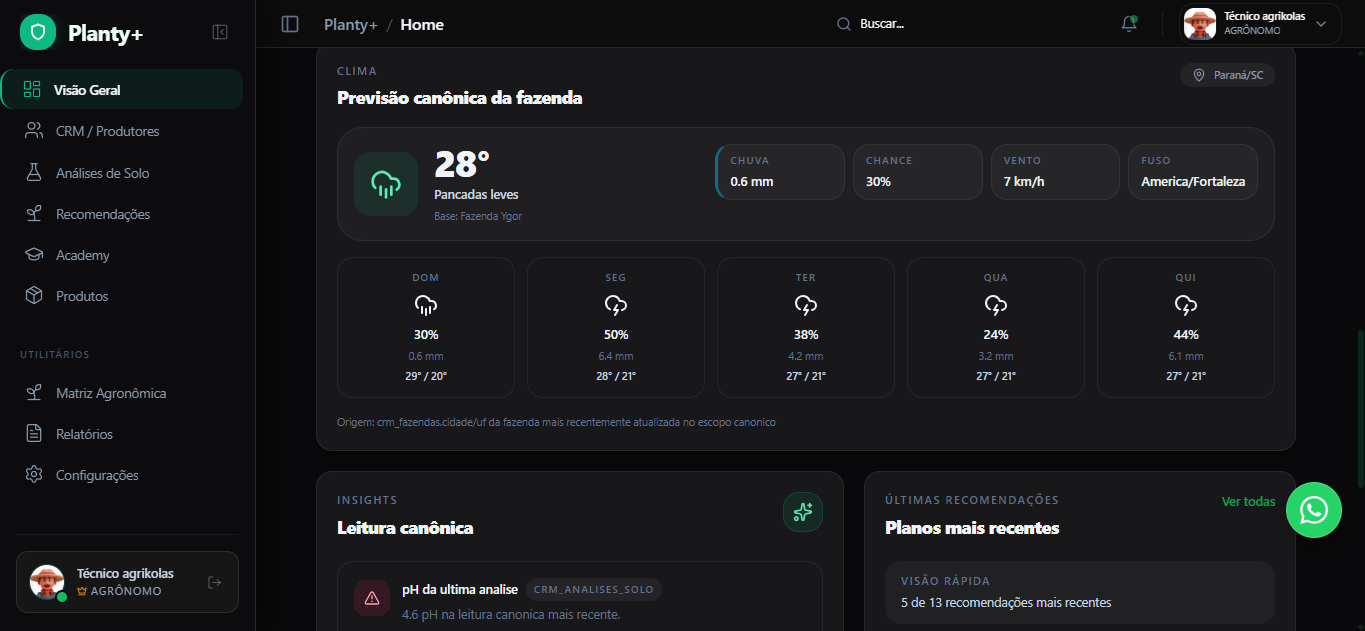Click the Ver todas link
The image size is (1365, 631).
(x=1248, y=501)
